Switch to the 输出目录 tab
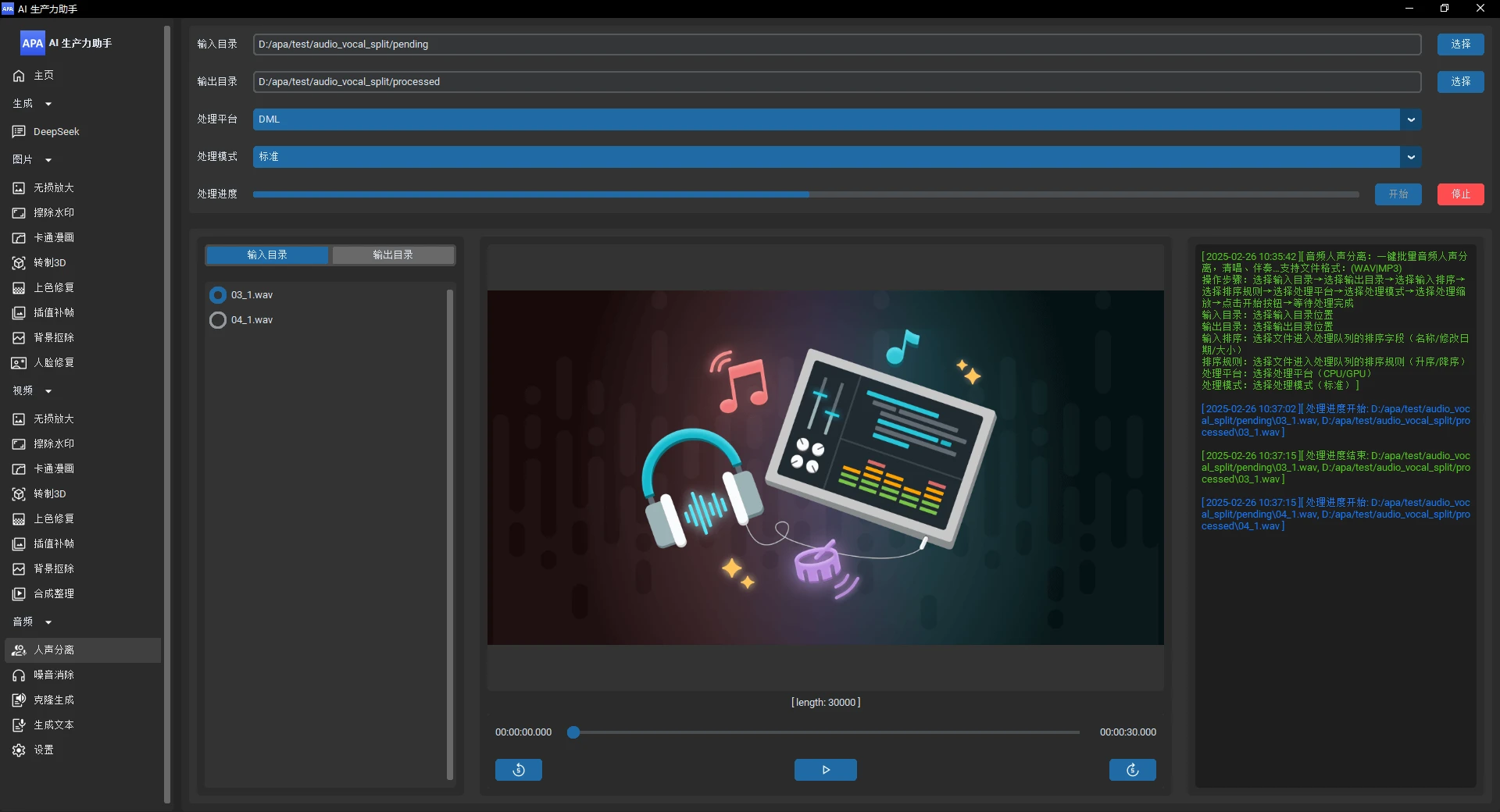Viewport: 1500px width, 812px height. (393, 255)
